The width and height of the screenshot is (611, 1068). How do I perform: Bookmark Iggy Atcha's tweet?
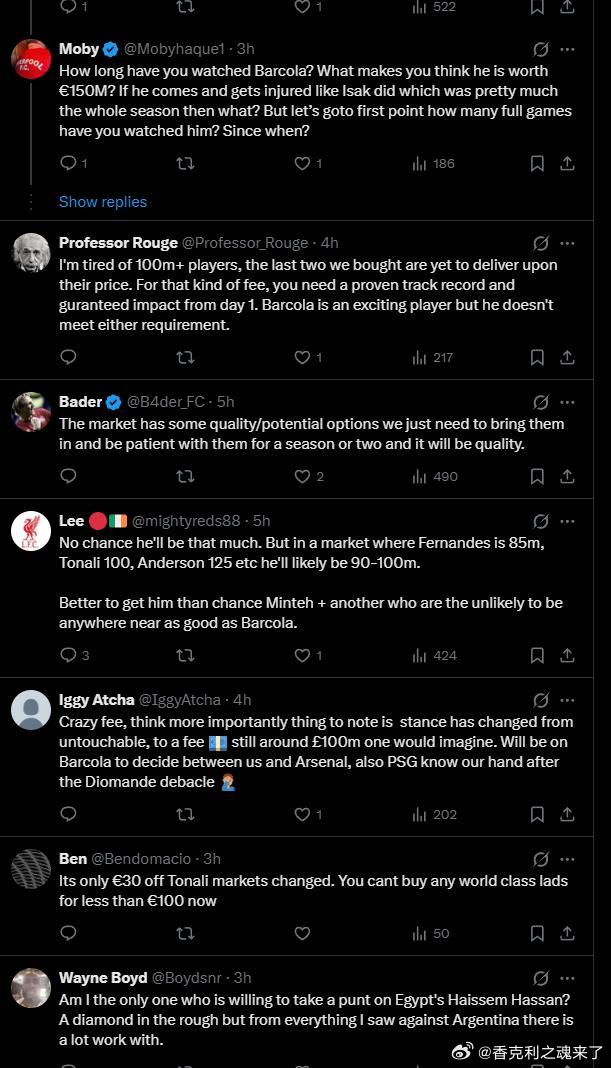tap(537, 814)
